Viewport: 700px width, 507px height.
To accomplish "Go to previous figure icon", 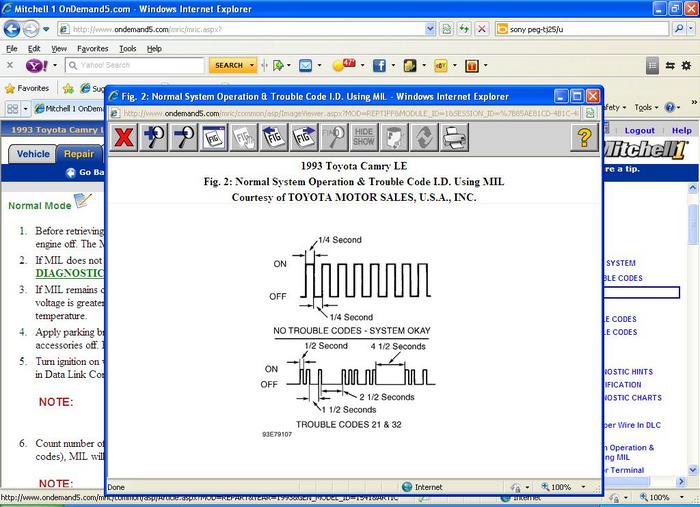I will point(274,137).
